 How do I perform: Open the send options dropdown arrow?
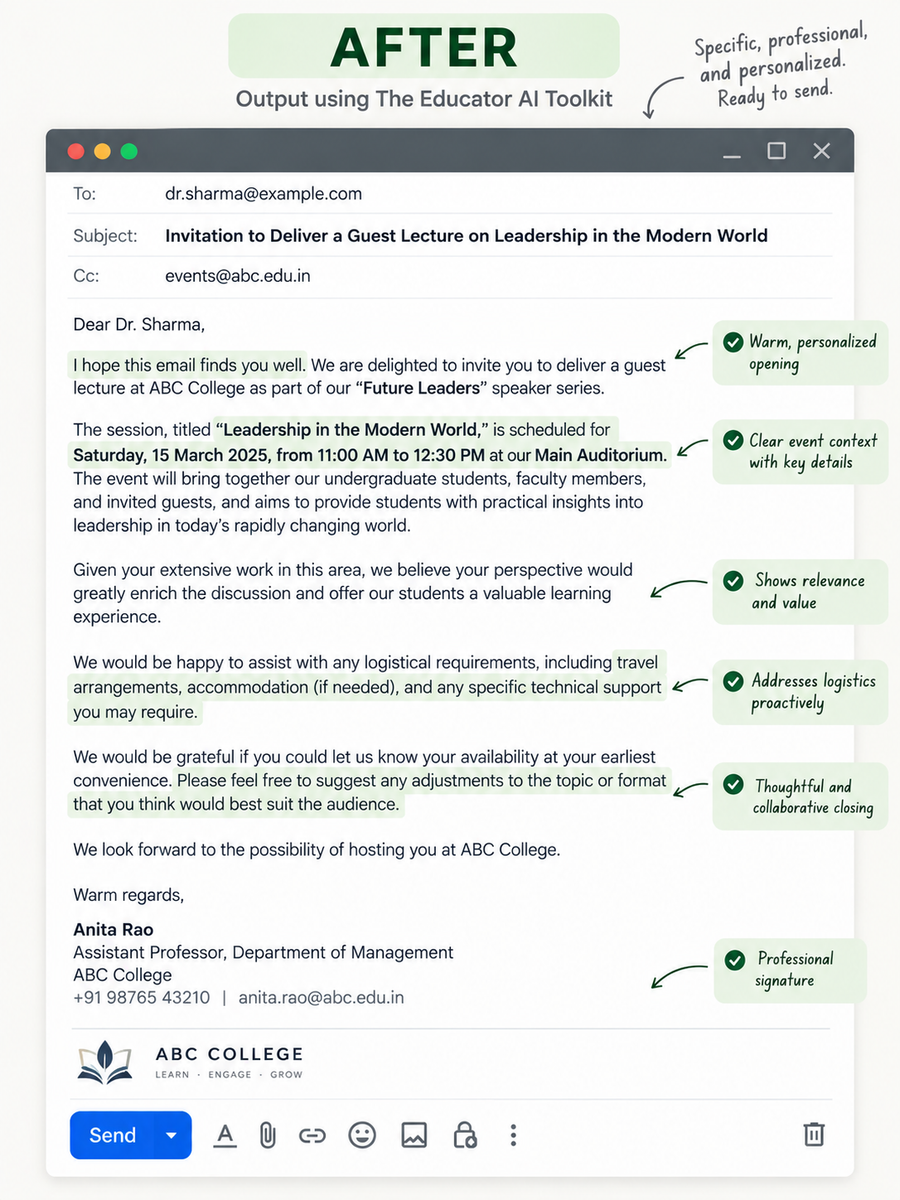172,1135
